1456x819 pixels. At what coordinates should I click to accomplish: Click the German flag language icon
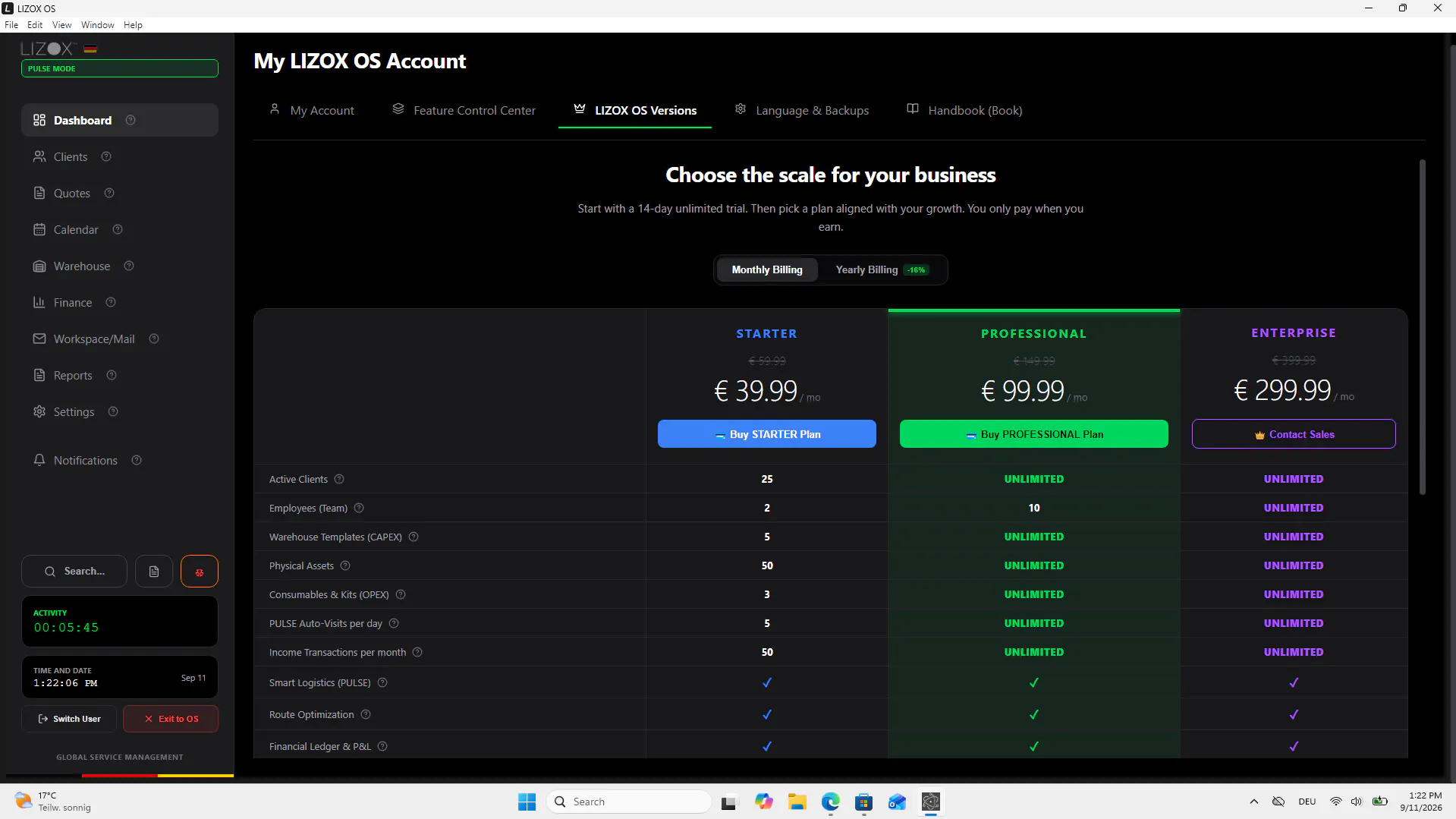(90, 49)
